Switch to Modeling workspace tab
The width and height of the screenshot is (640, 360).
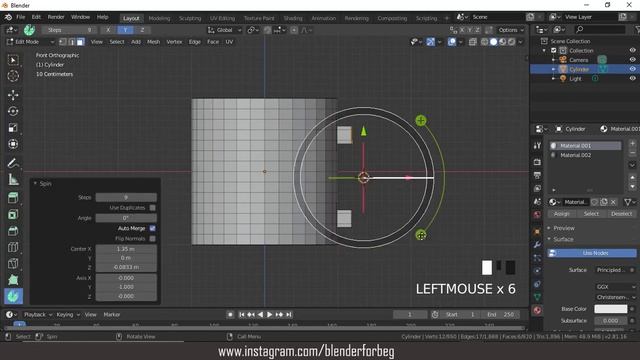coord(159,18)
